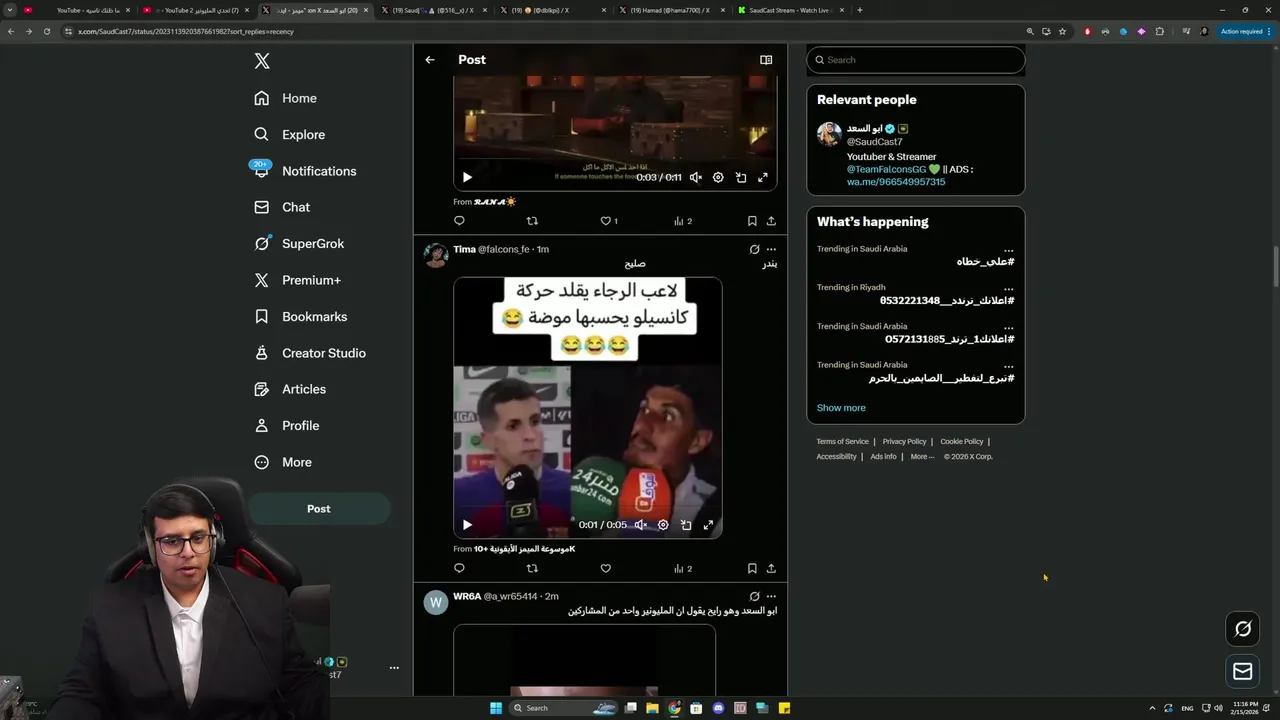Bookmark the top video post
Viewport: 1280px width, 720px height.
(752, 221)
